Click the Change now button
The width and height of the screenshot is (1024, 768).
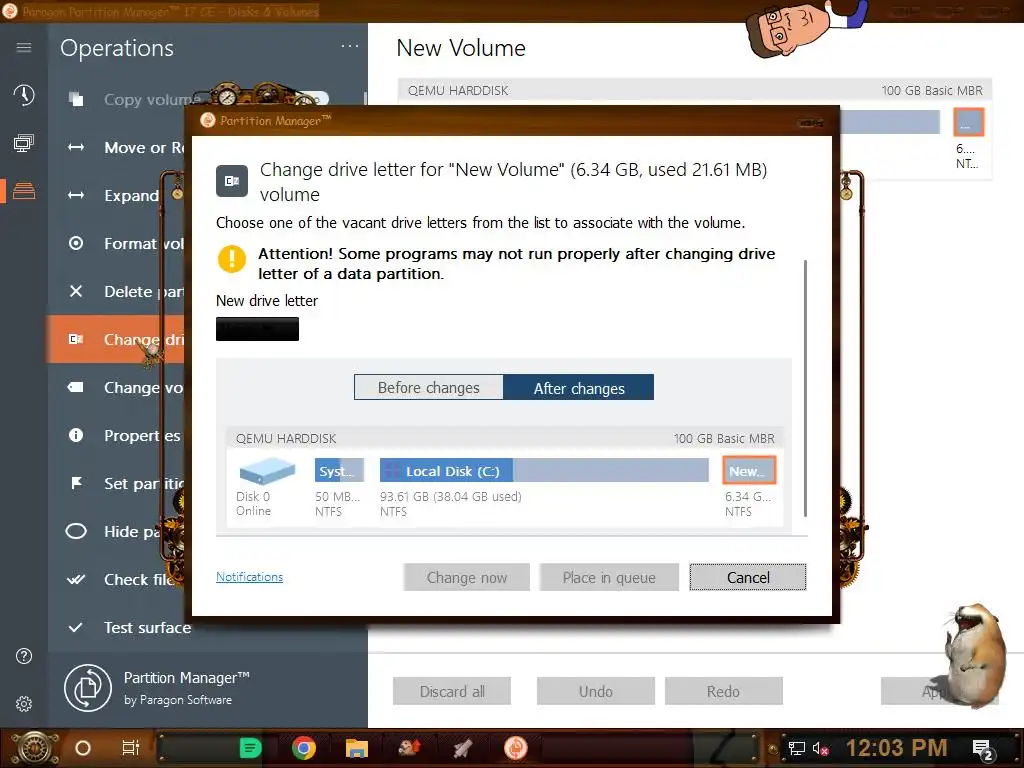point(466,577)
